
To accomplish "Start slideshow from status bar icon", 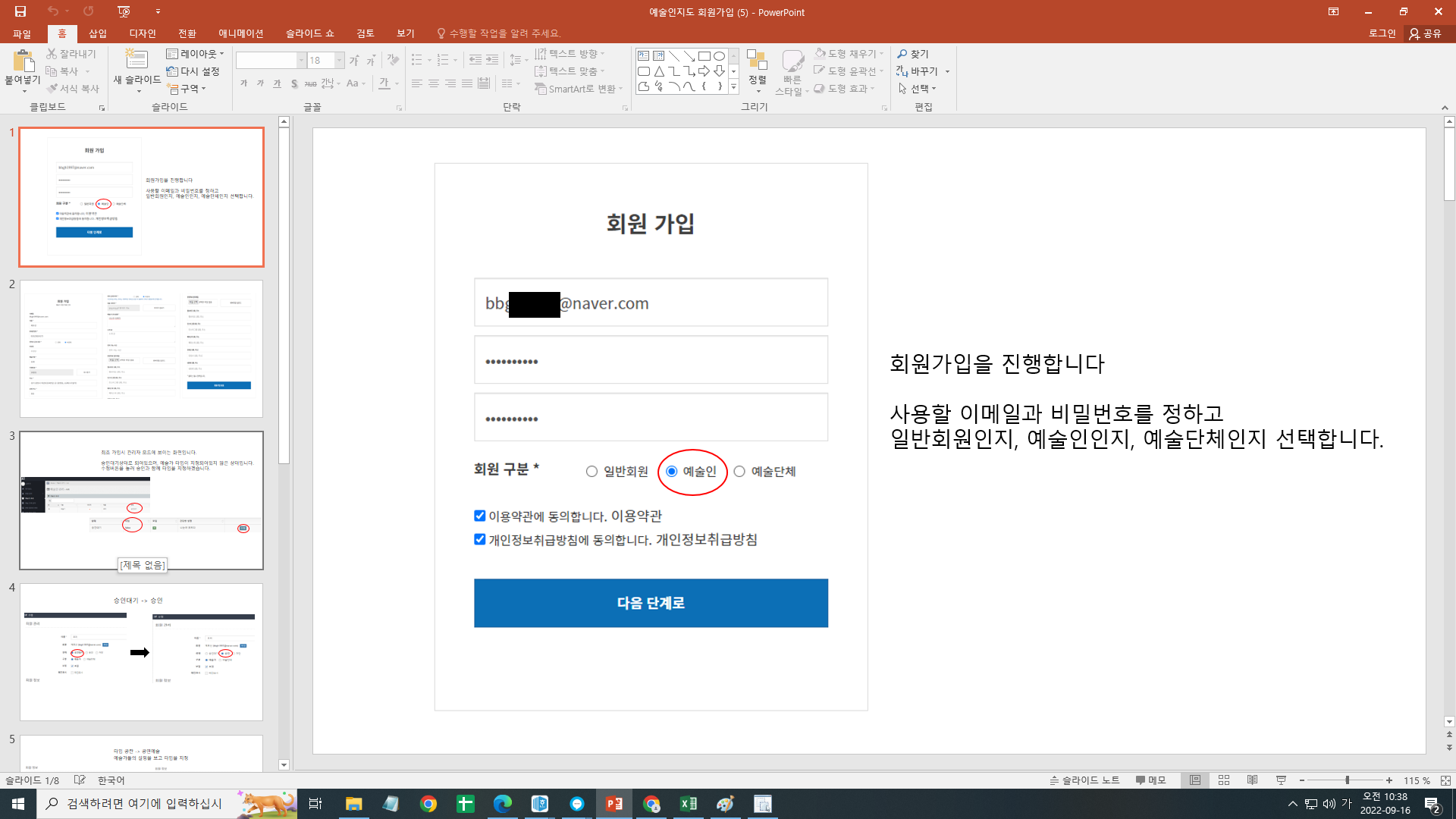I will (x=1281, y=780).
